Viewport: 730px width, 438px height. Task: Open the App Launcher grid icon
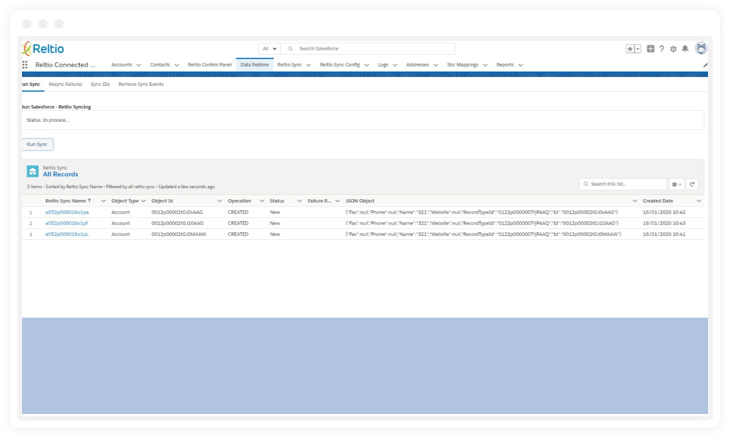[25, 65]
